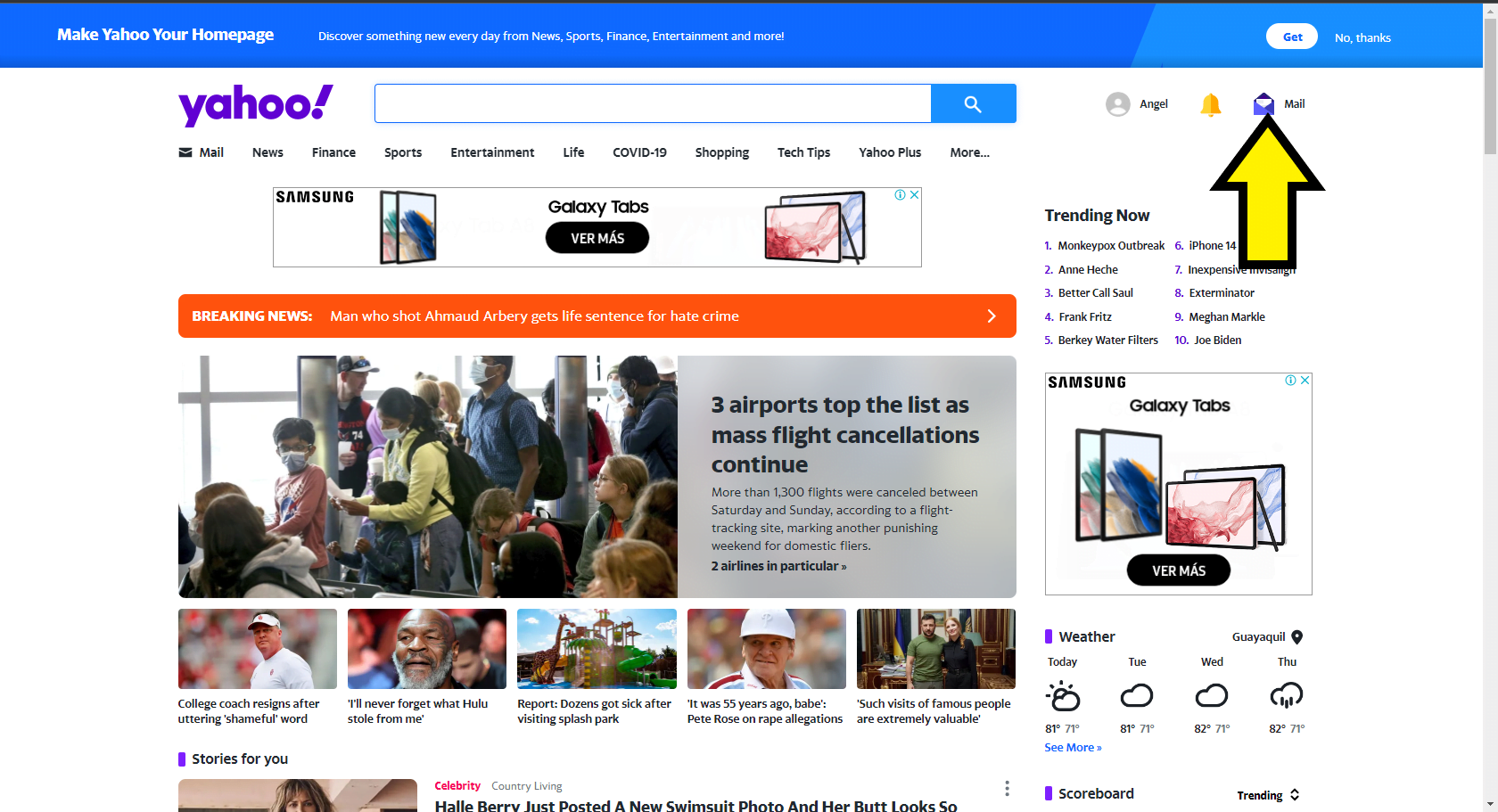Viewport: 1498px width, 812px height.
Task: Open the splash park story thumbnail
Action: 597,649
